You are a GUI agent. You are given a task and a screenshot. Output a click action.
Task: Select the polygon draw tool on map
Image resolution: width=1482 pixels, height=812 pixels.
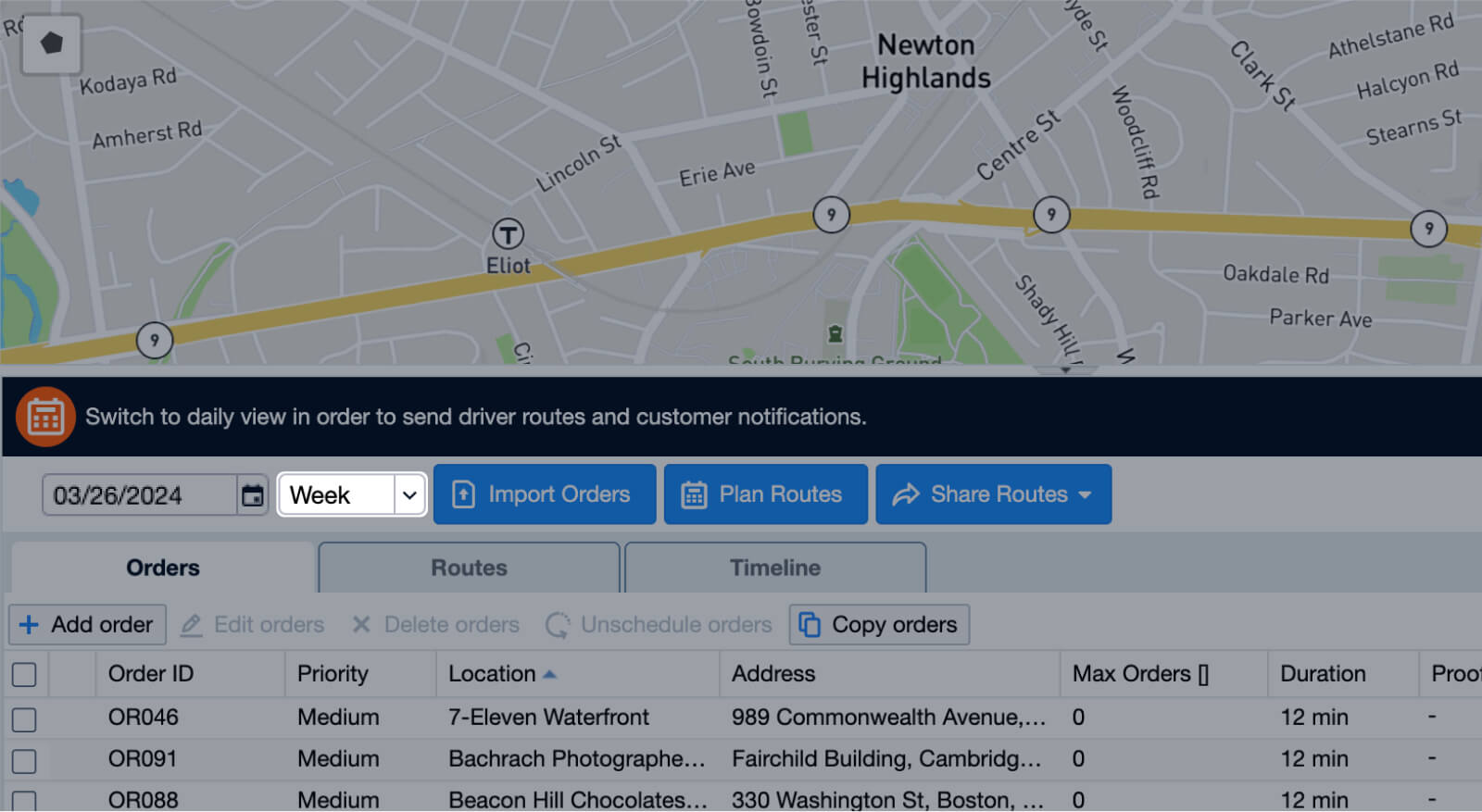52,44
